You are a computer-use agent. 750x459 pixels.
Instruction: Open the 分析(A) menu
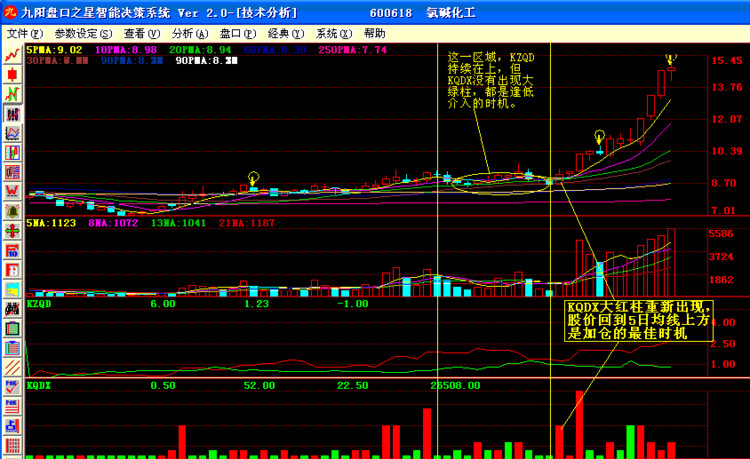(x=190, y=33)
